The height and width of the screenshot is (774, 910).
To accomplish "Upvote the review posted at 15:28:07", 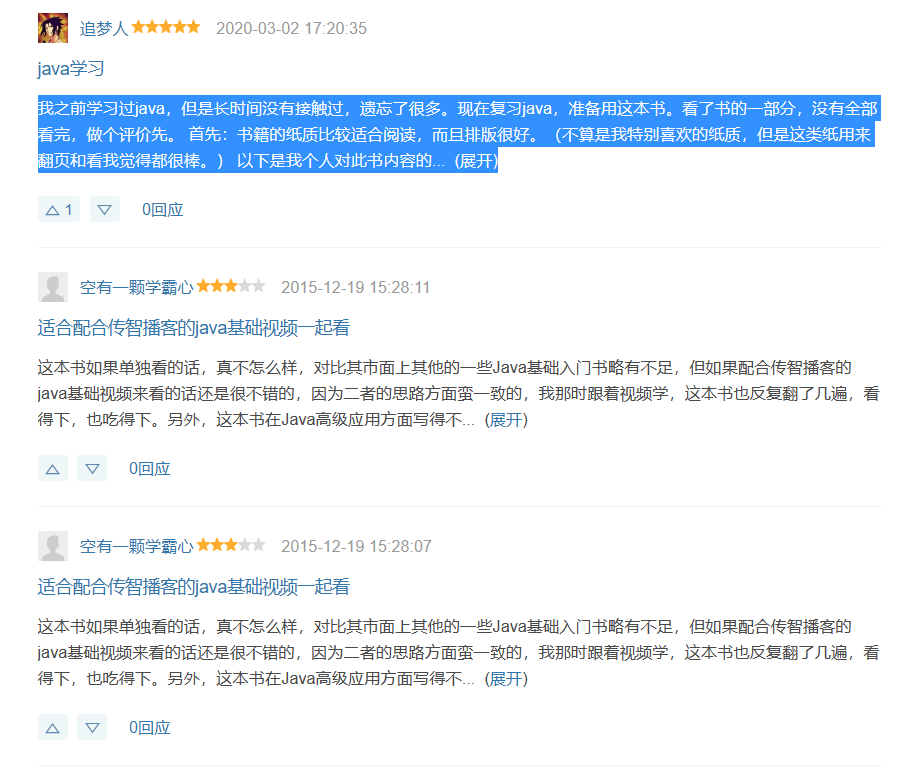I will pos(52,727).
